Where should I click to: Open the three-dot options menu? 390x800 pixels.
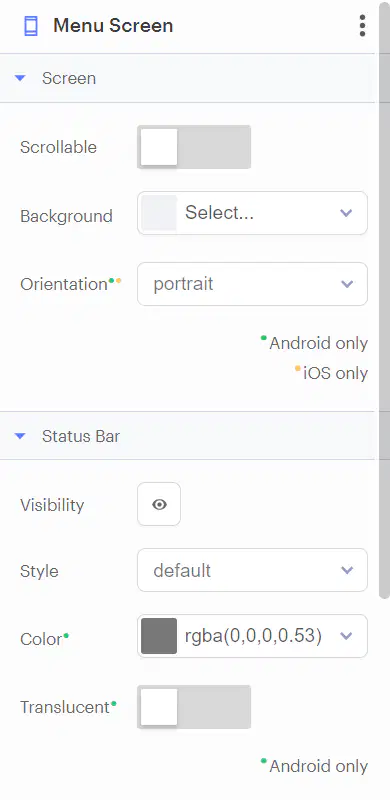pos(362,26)
